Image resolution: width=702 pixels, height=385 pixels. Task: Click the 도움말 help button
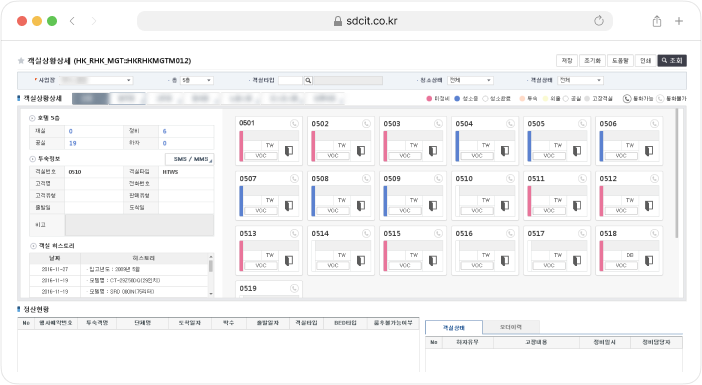click(x=620, y=60)
